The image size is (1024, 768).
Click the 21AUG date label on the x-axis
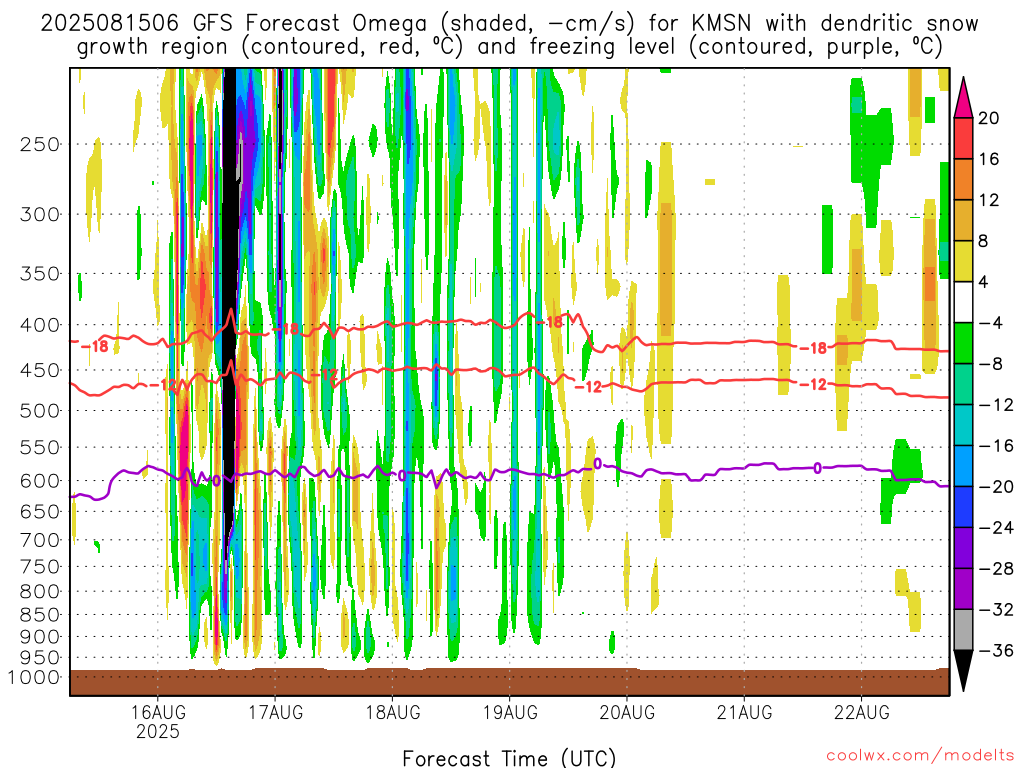744,712
